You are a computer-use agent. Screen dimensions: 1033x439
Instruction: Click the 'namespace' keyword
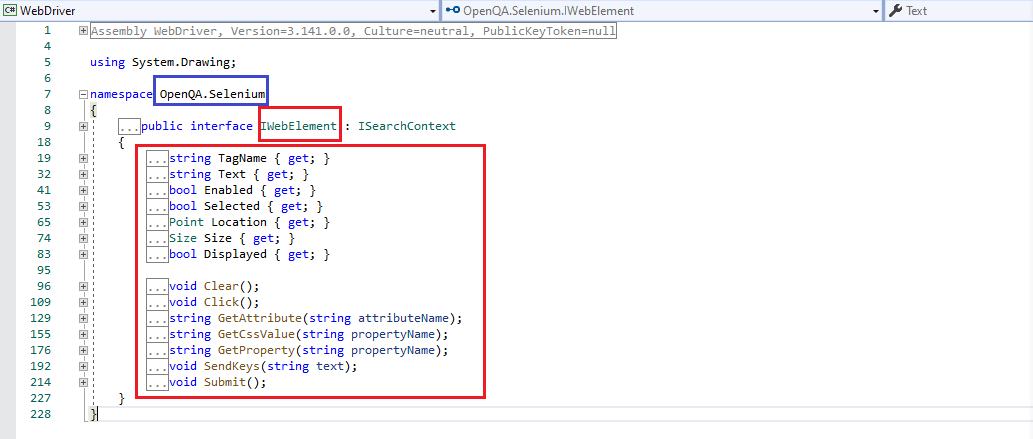121,94
